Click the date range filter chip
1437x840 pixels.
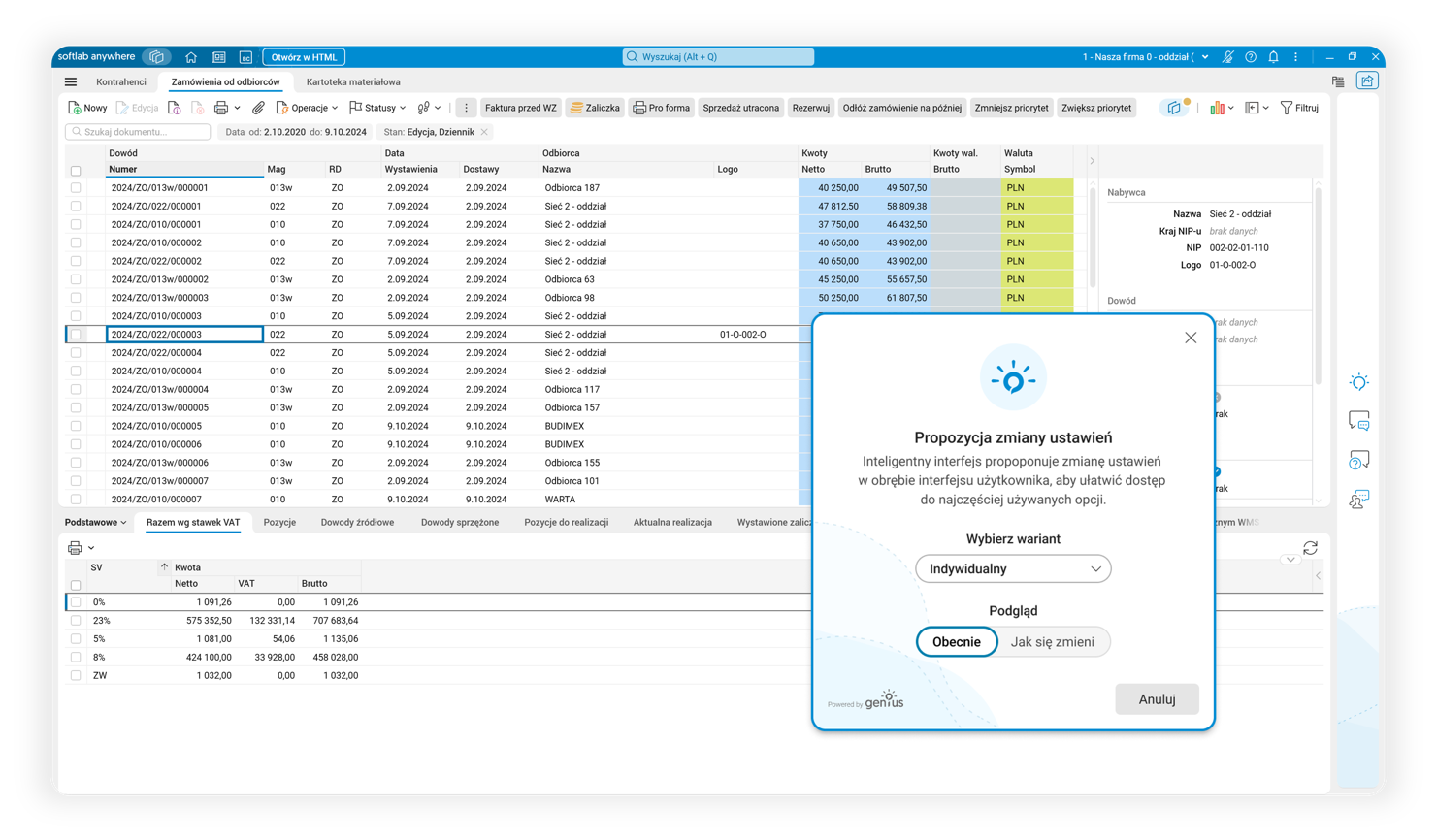(296, 132)
